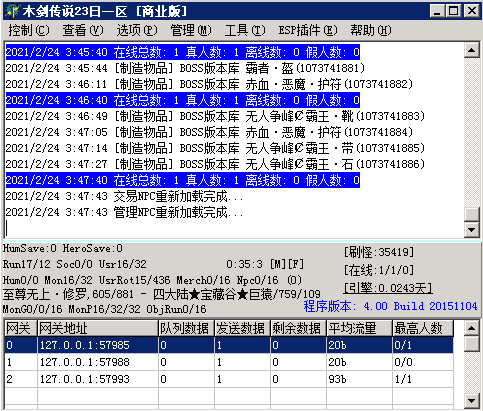This screenshot has height=411, width=483.
Task: Click the [在线:1/1/0] status label
Action: pyautogui.click(x=379, y=270)
